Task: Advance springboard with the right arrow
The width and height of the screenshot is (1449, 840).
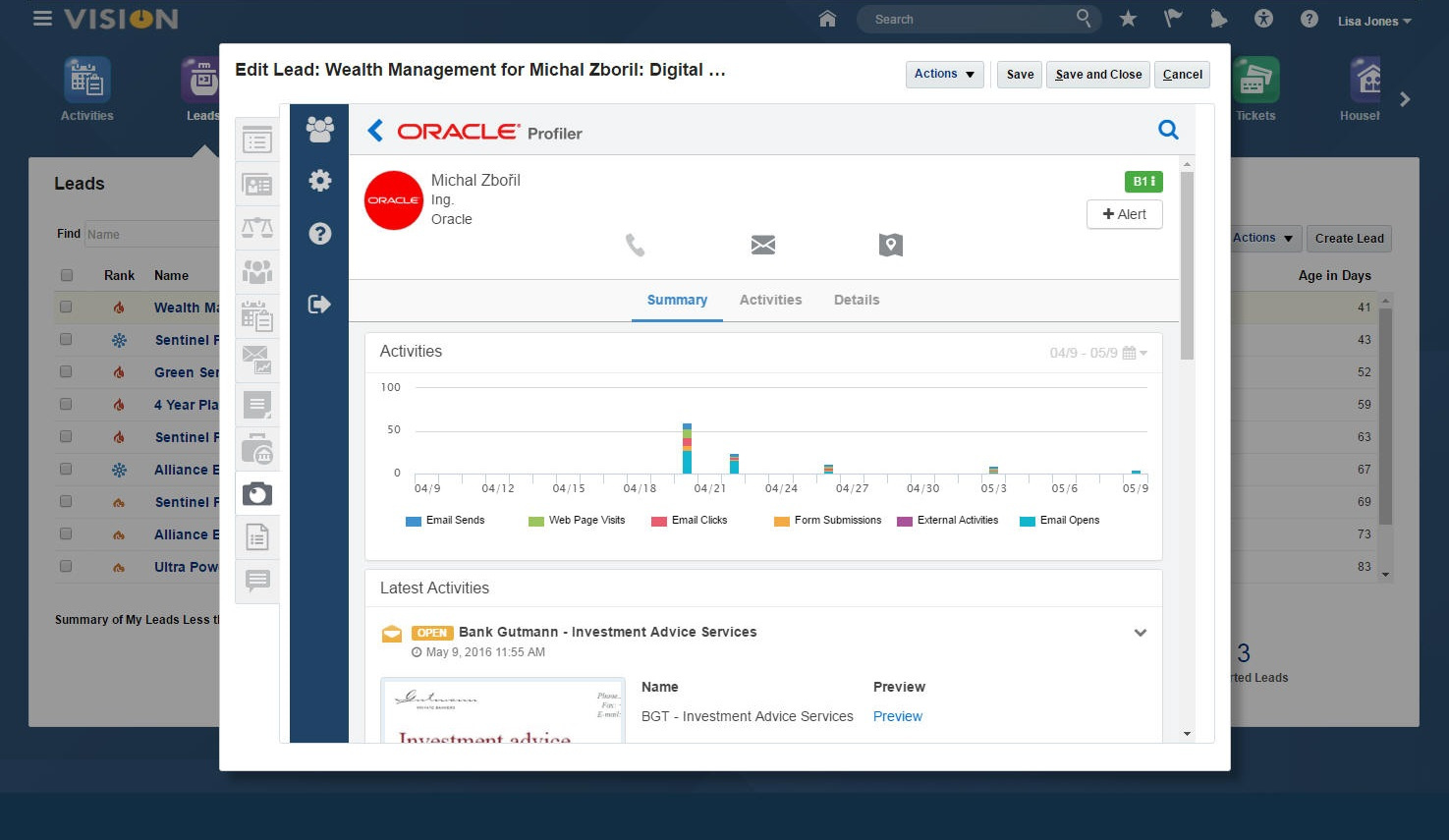Action: click(1405, 99)
